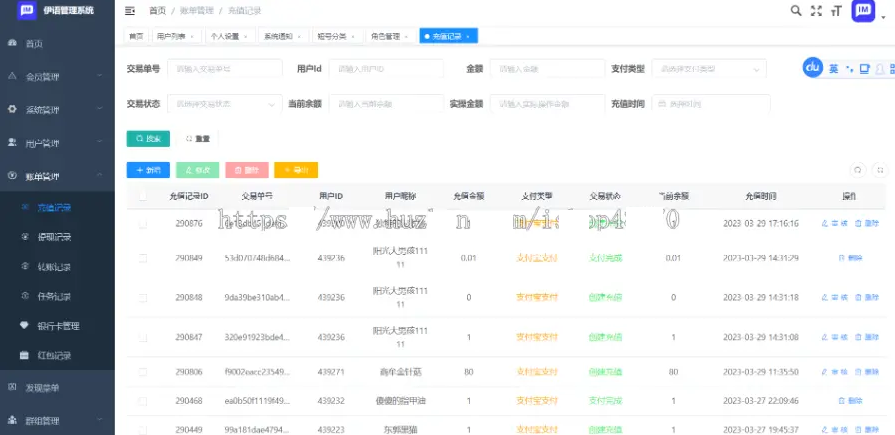This screenshot has height=435, width=895.
Task: Collapse sidebar with the hamburger icon
Action: pos(130,11)
